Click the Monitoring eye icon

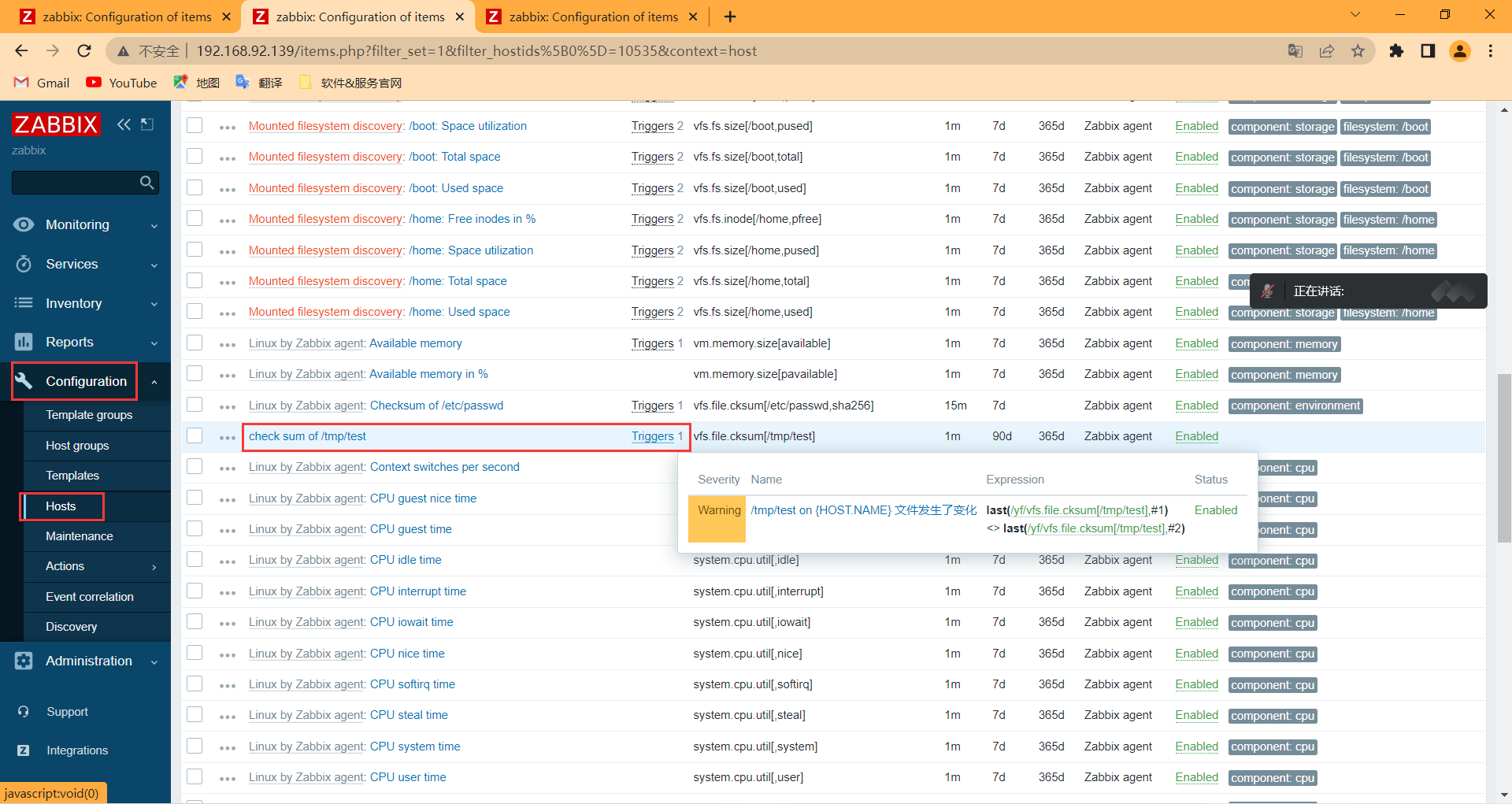pos(24,224)
